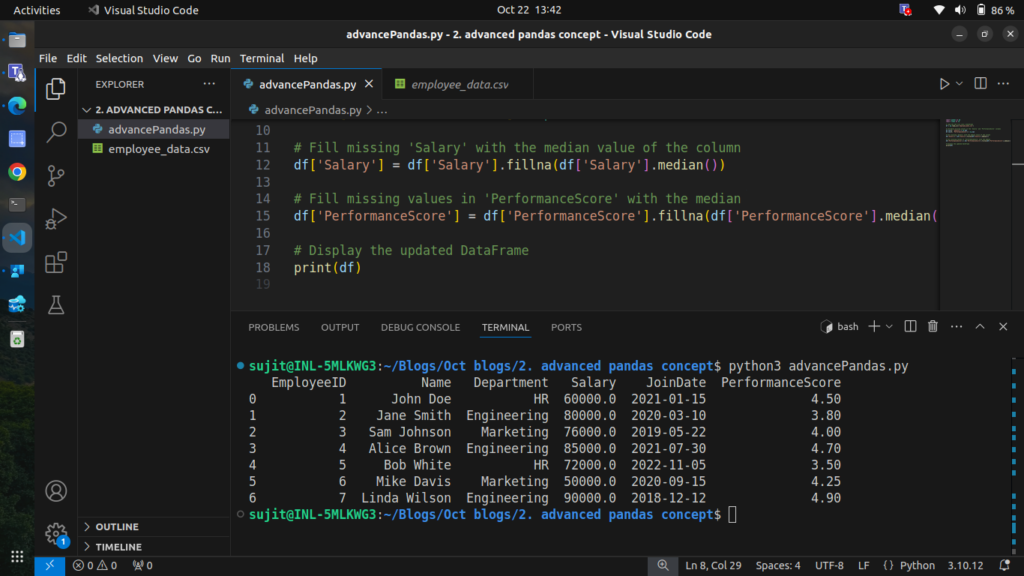Viewport: 1024px width, 576px height.
Task: Open Google Chrome from the Ubuntu dock
Action: pyautogui.click(x=17, y=172)
